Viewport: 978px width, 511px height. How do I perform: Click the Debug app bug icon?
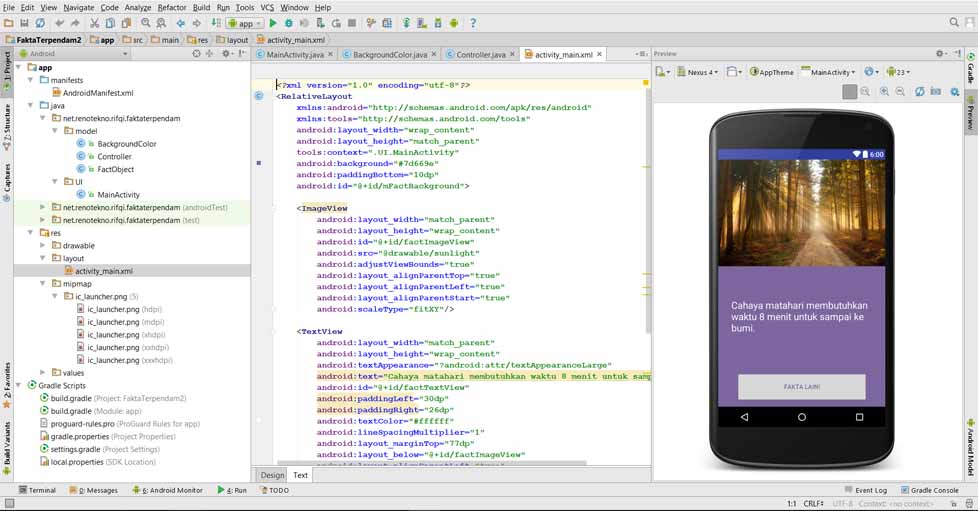(289, 23)
